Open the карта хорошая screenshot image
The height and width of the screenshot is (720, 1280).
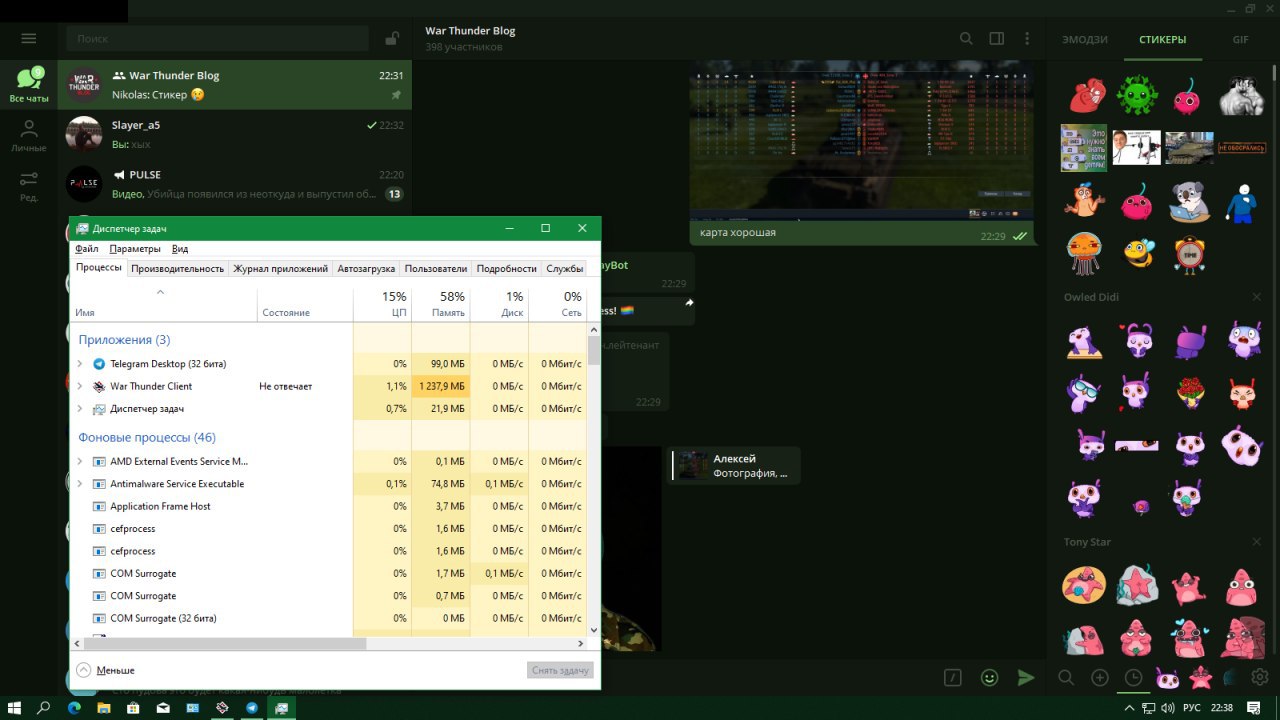pos(861,140)
